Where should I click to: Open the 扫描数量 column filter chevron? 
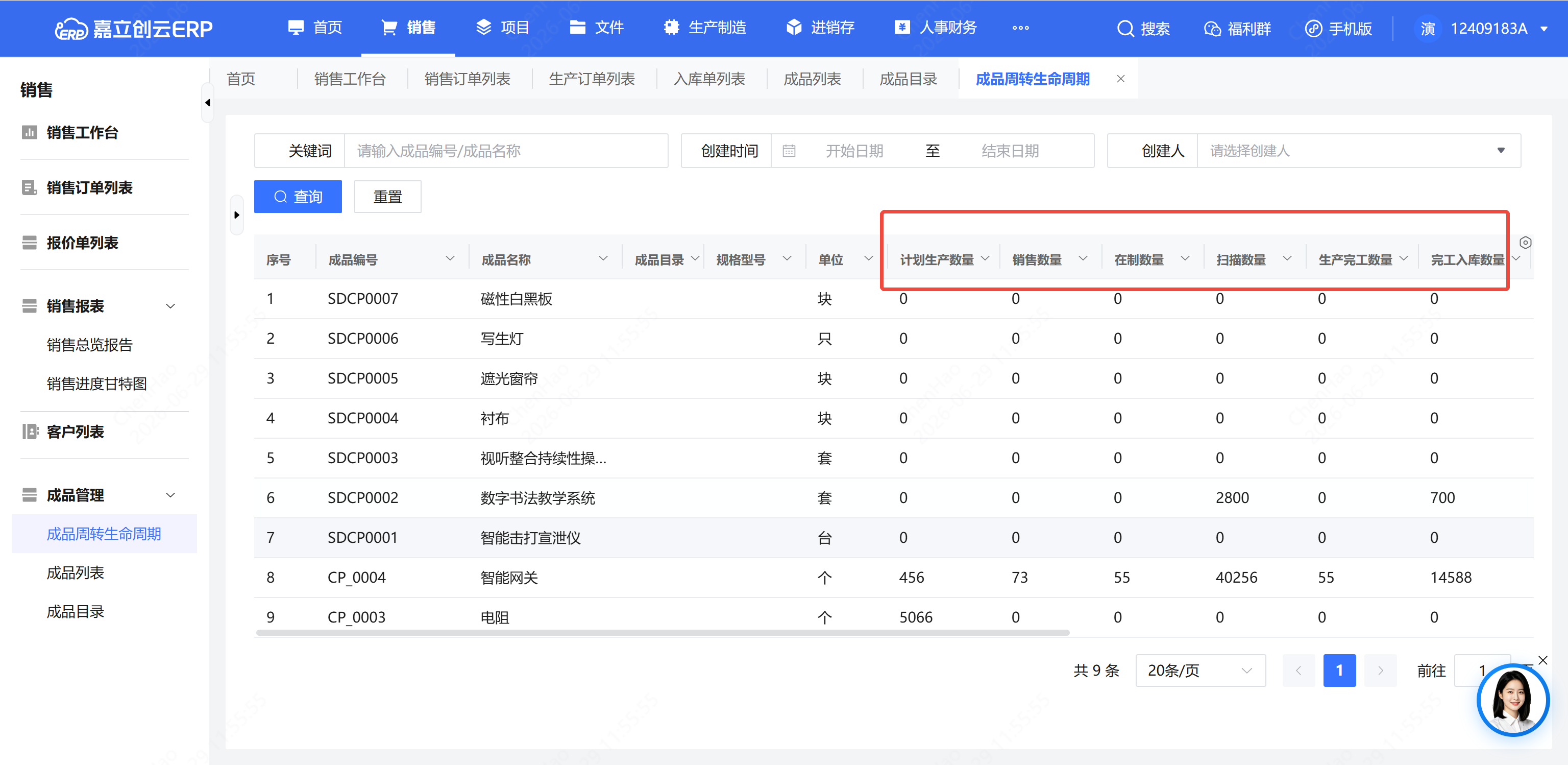point(1287,258)
